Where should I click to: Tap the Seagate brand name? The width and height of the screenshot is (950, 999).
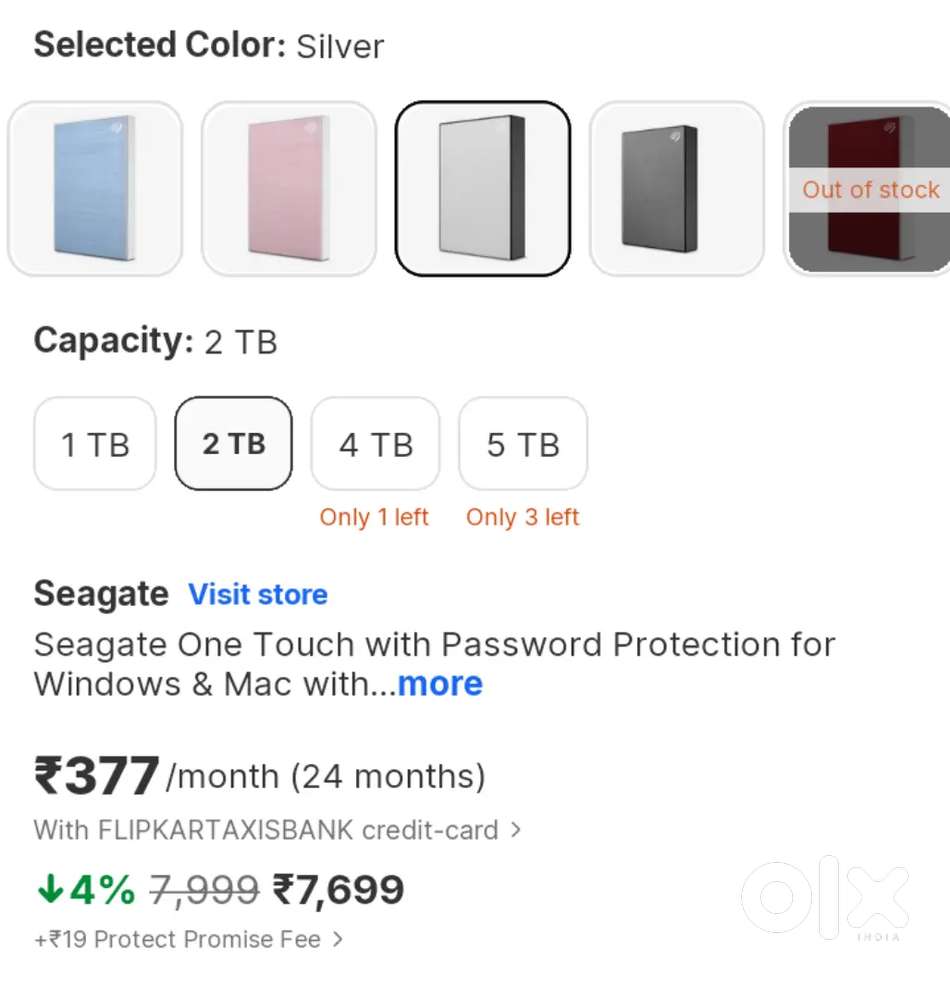[x=101, y=594]
